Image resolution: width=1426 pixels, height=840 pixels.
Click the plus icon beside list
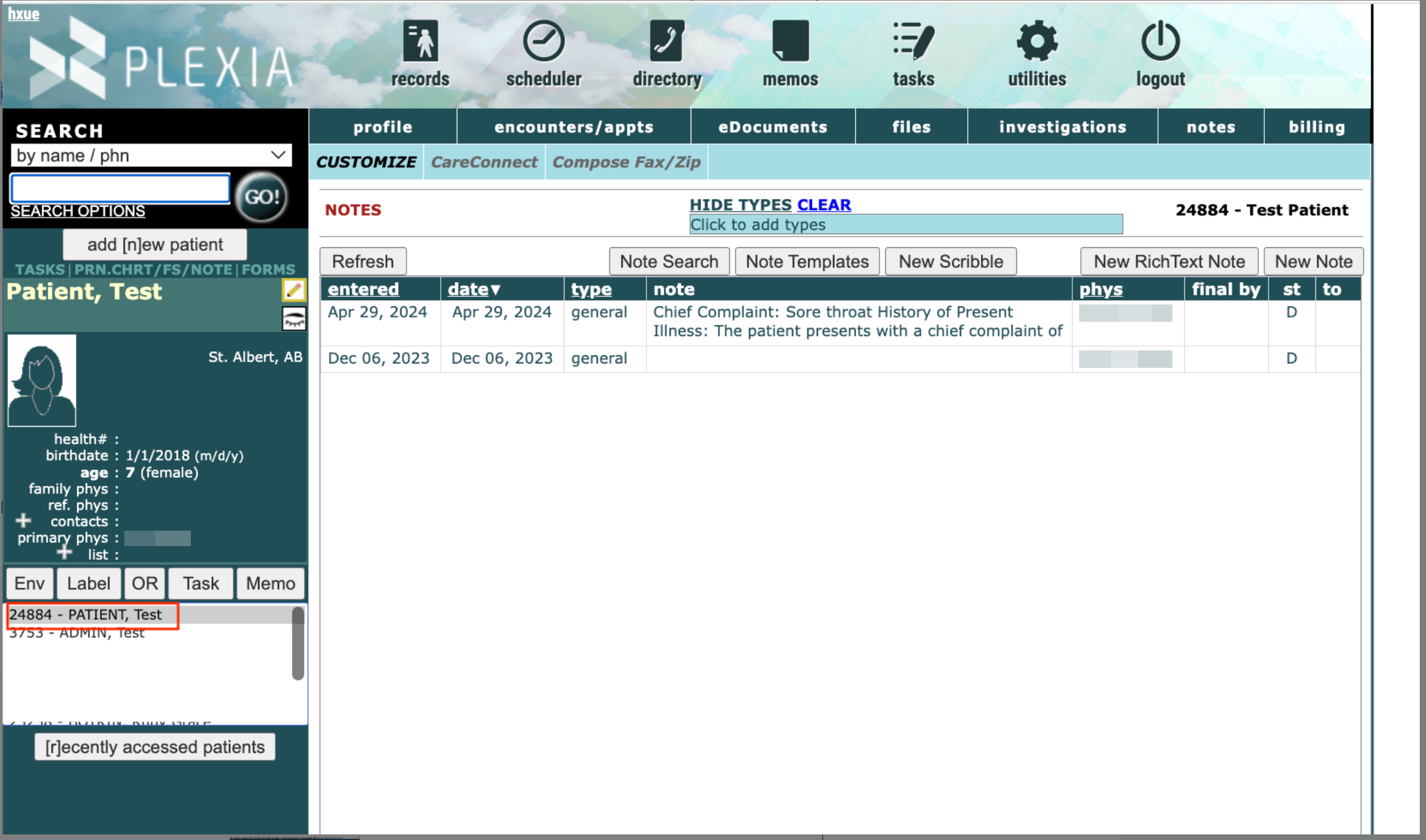point(65,552)
